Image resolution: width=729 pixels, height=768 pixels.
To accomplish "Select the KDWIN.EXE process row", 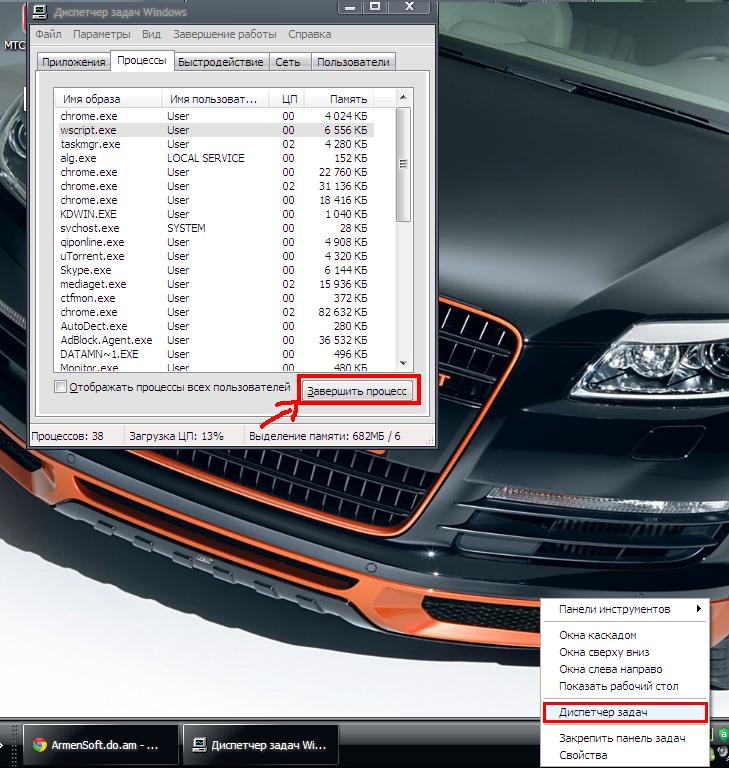I will click(215, 214).
